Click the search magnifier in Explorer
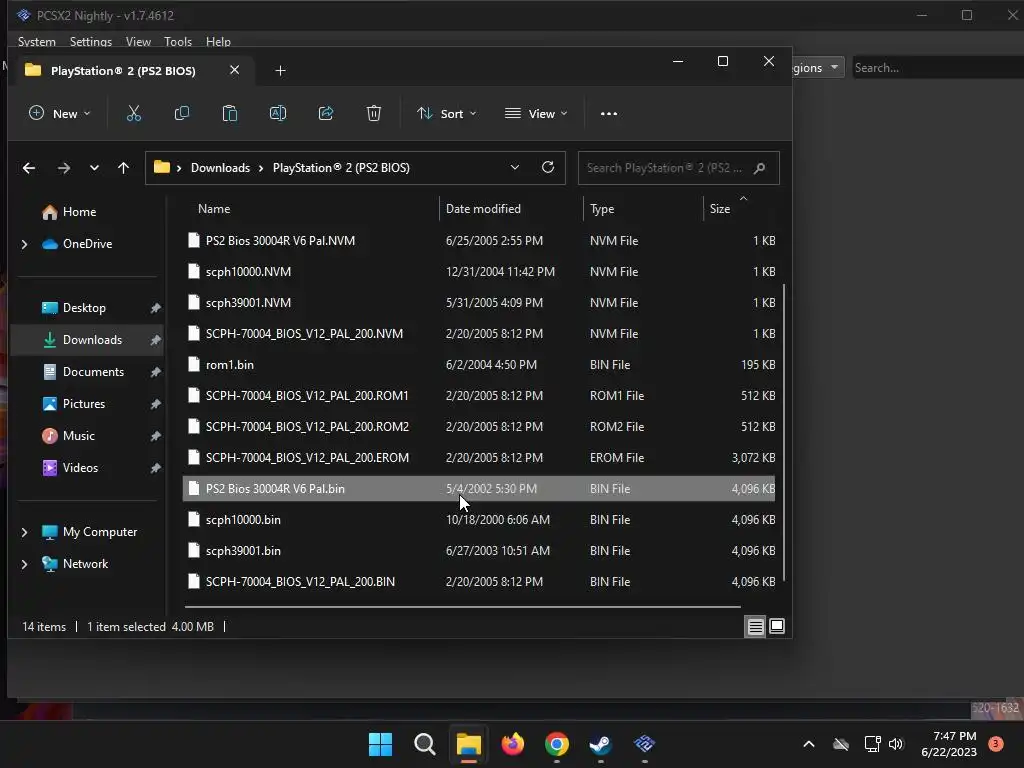1024x768 pixels. point(760,168)
